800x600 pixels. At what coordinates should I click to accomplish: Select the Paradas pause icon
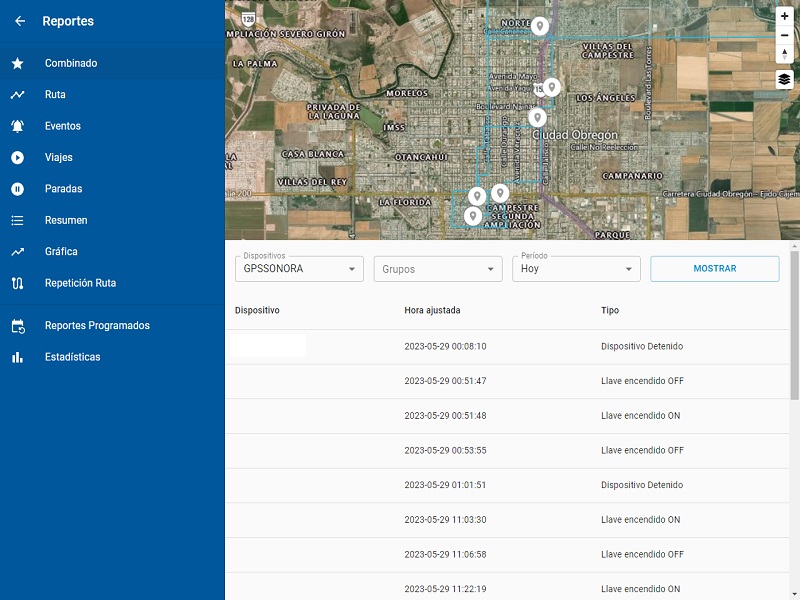tap(18, 189)
